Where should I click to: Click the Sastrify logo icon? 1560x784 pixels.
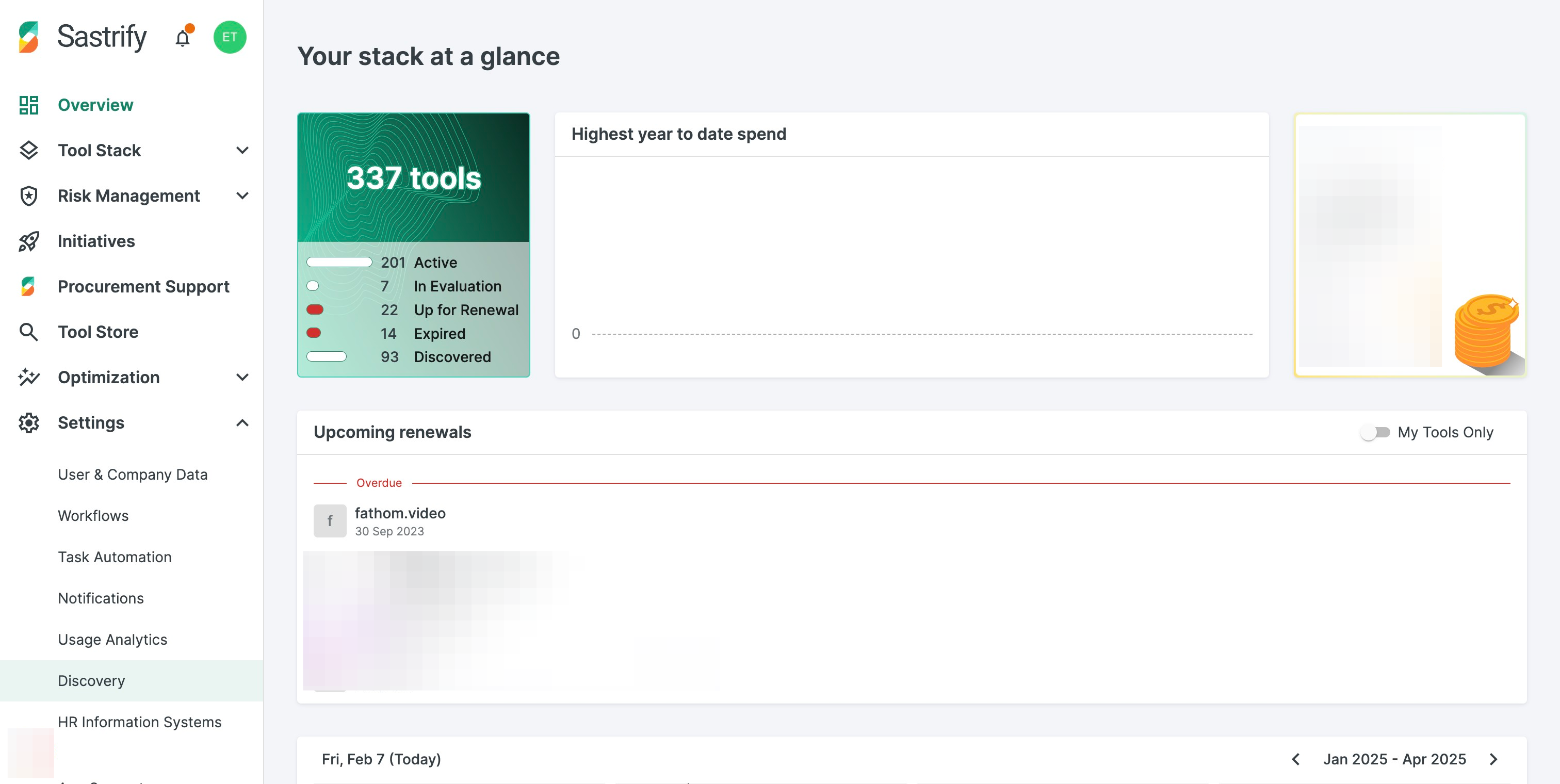pyautogui.click(x=28, y=37)
